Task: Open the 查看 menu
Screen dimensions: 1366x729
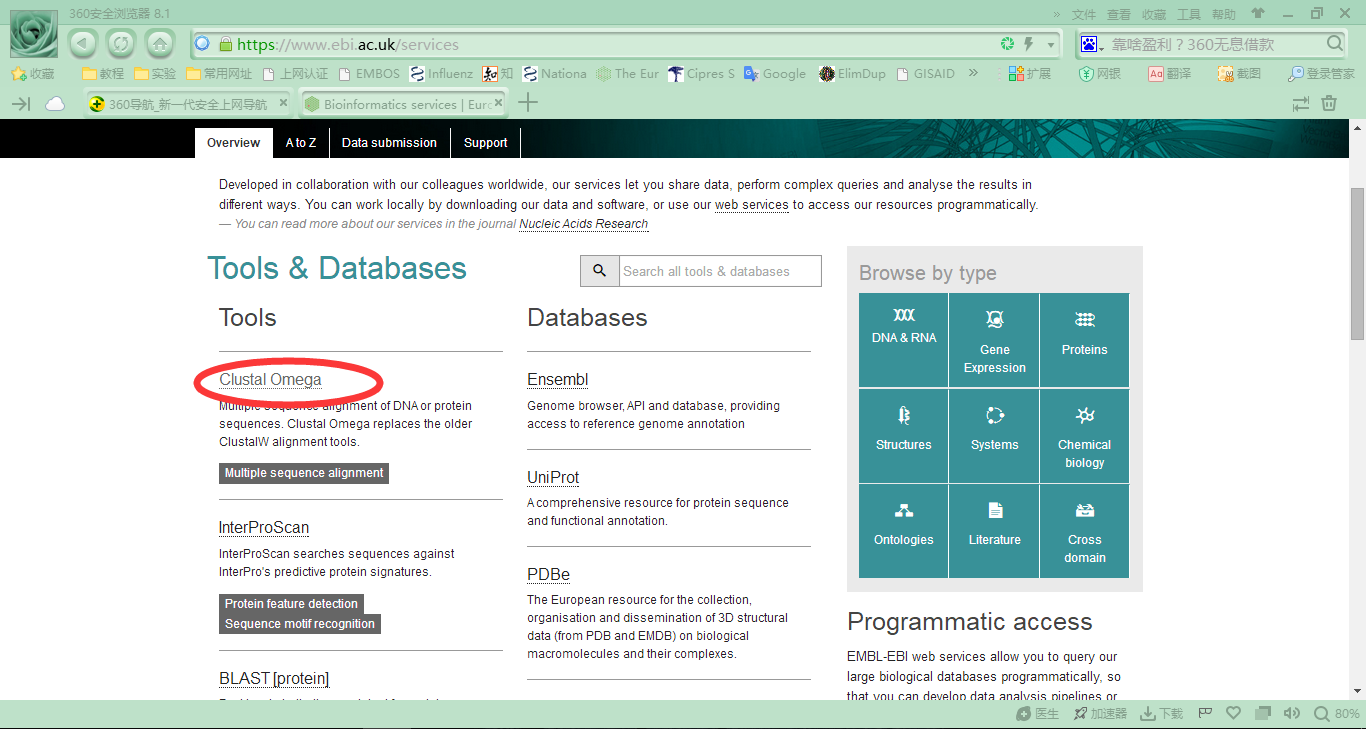Action: click(1119, 14)
